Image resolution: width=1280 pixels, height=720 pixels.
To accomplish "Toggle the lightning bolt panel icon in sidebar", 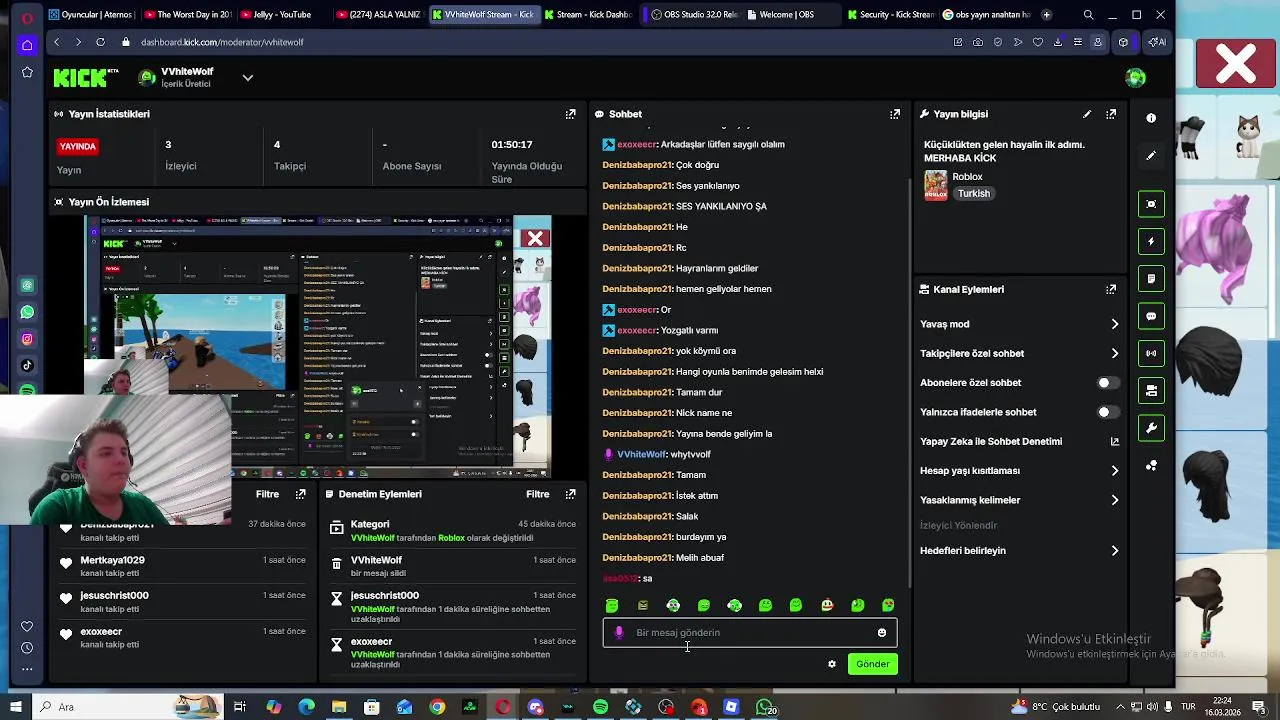I will click(1151, 241).
